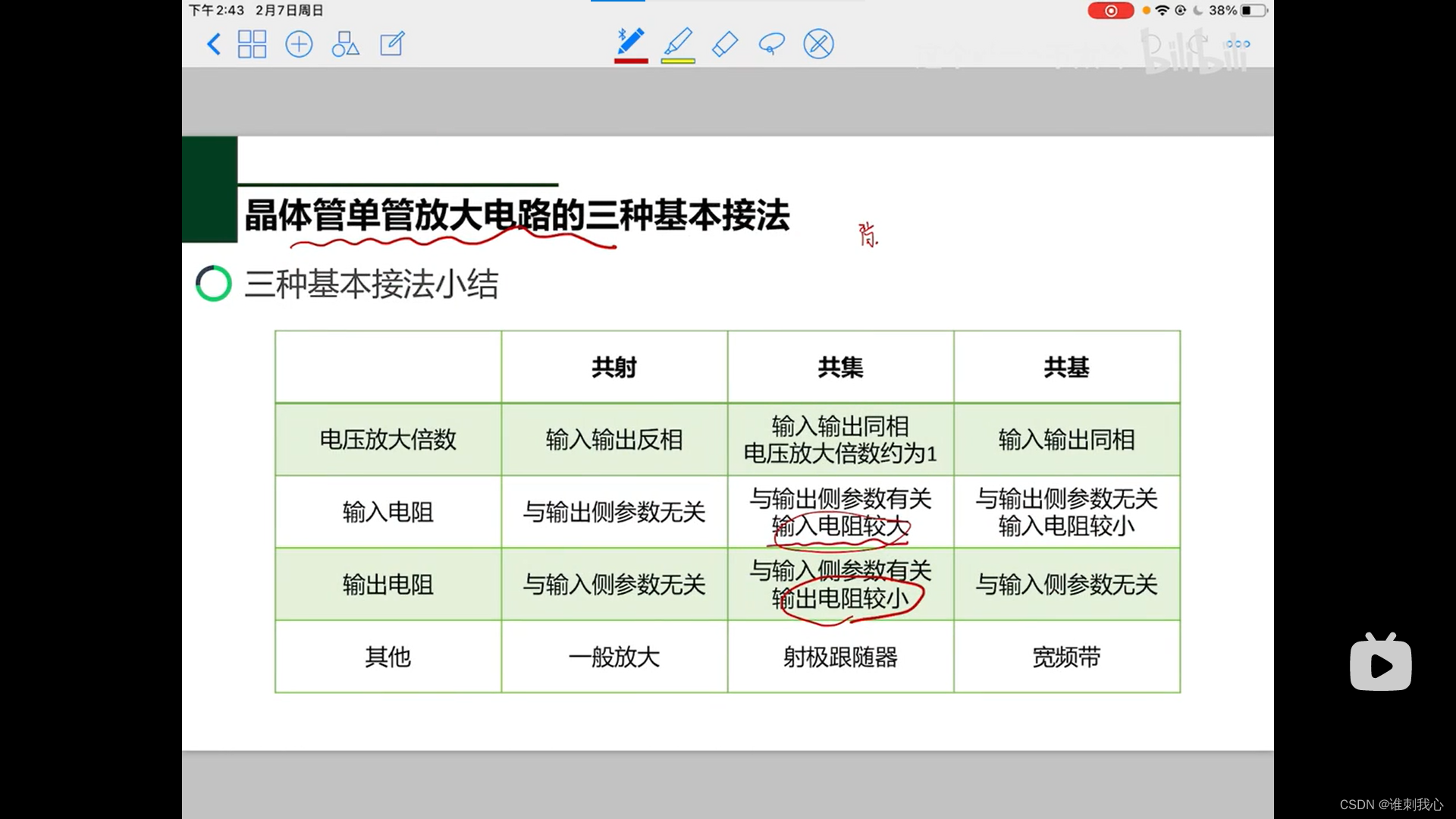Click the red screen recording indicator
The image size is (1456, 819).
(x=1110, y=11)
